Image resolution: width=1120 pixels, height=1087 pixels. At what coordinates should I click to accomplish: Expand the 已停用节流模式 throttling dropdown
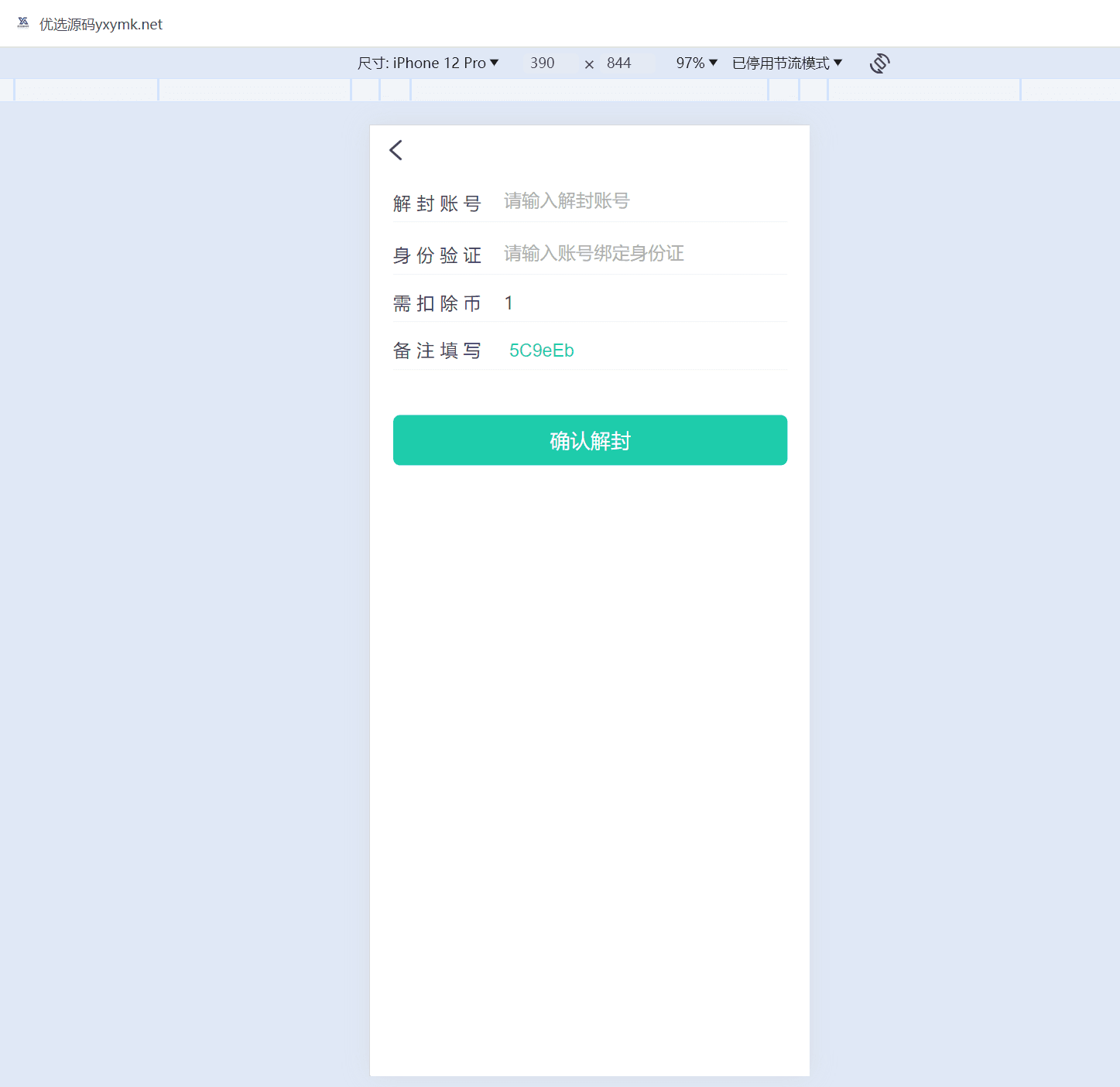(786, 63)
